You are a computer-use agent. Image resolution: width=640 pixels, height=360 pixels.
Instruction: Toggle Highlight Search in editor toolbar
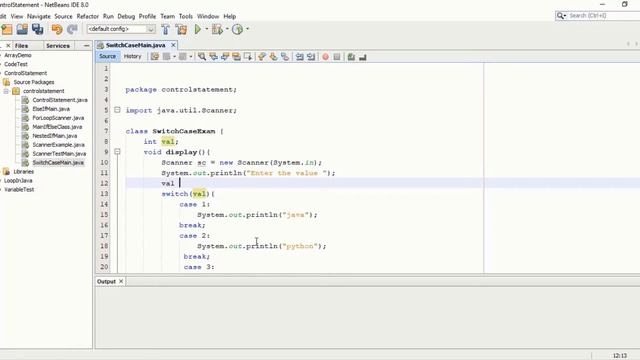pos(236,57)
